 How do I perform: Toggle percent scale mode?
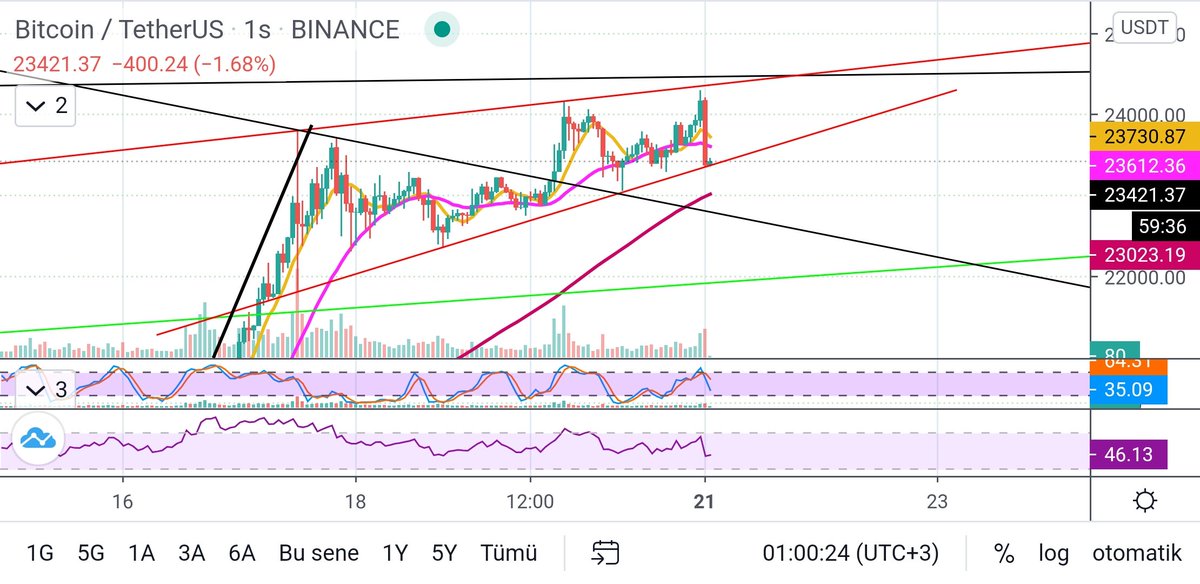coord(1004,552)
